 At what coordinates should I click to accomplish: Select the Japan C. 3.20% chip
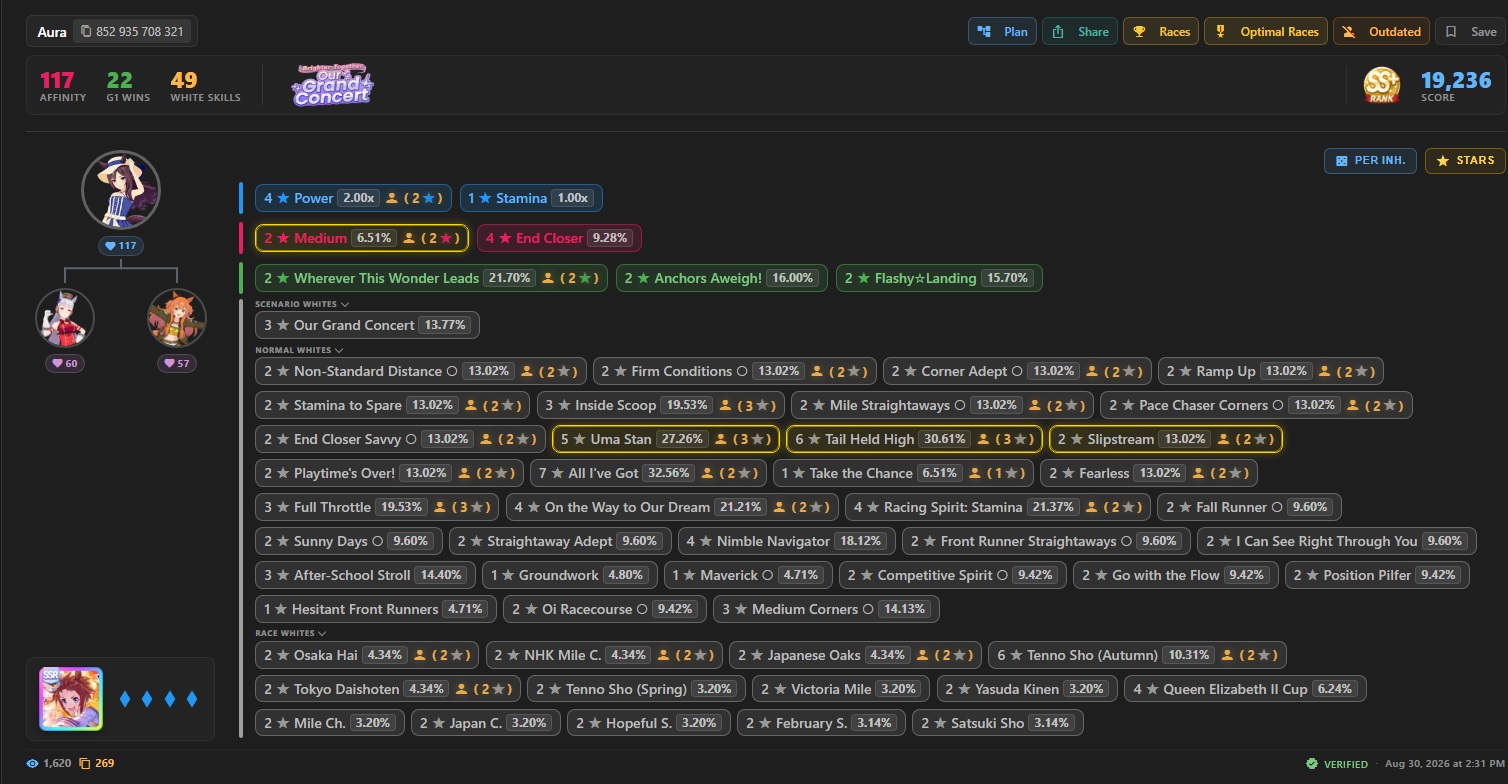coord(485,723)
